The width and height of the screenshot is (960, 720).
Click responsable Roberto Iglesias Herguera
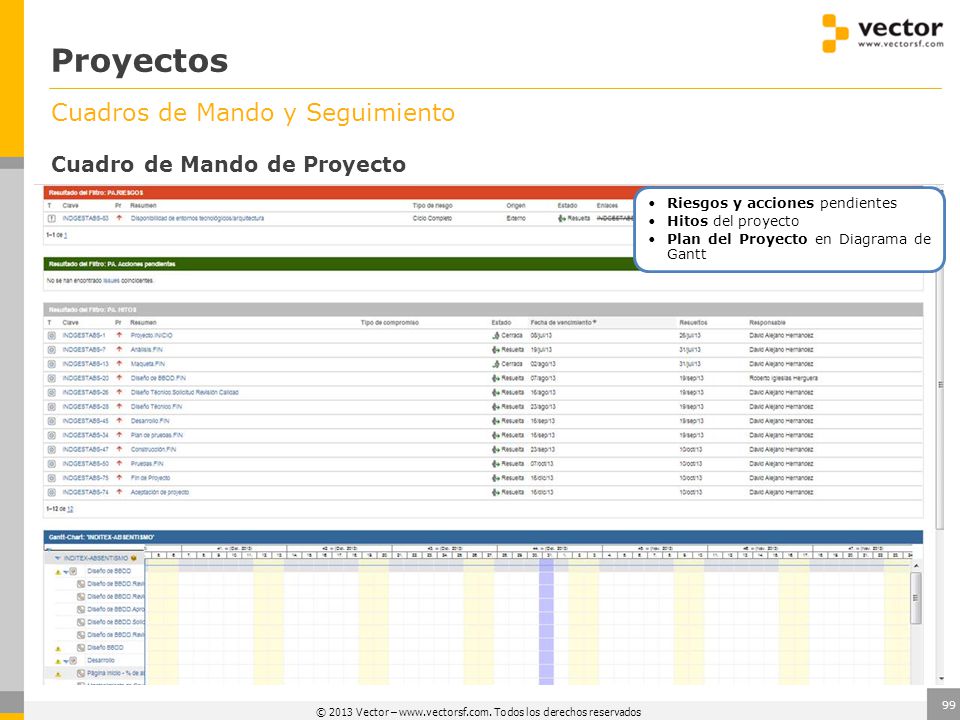tap(783, 378)
